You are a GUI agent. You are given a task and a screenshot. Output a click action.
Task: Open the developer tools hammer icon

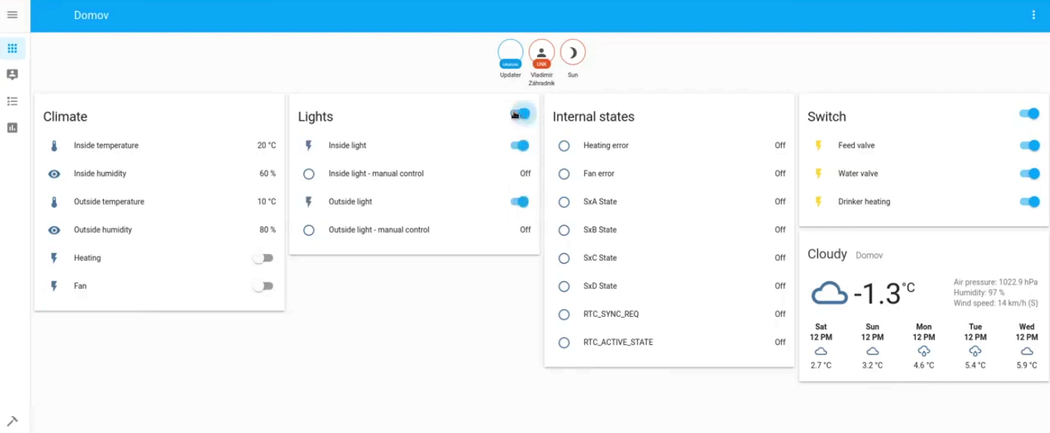pos(12,421)
